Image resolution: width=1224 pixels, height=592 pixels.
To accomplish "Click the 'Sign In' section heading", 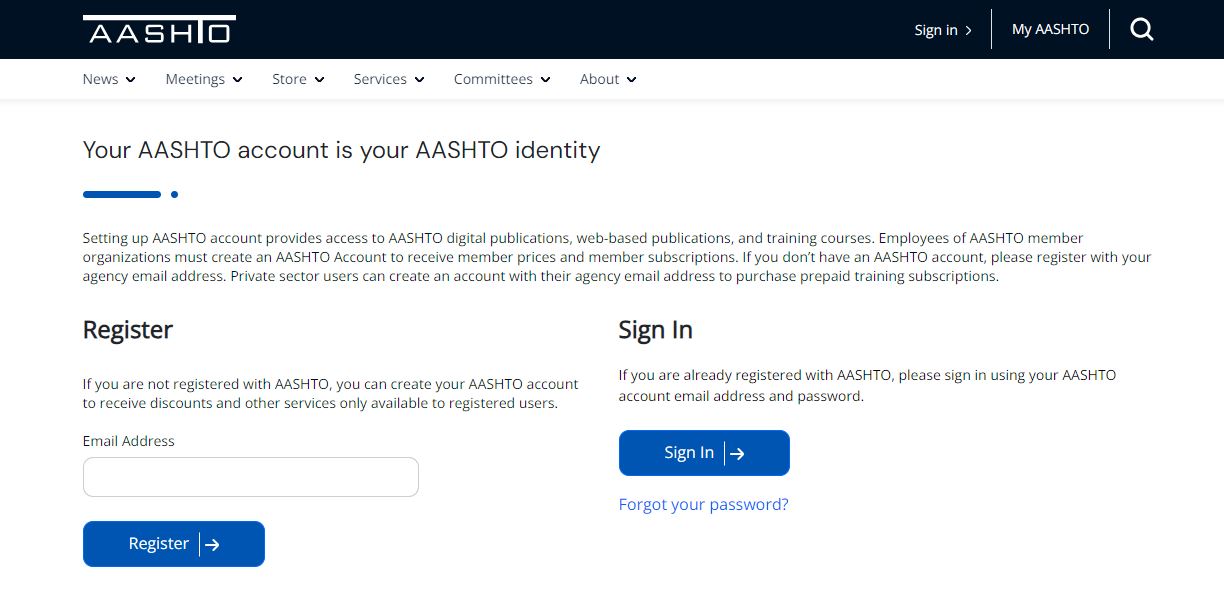I will click(656, 330).
